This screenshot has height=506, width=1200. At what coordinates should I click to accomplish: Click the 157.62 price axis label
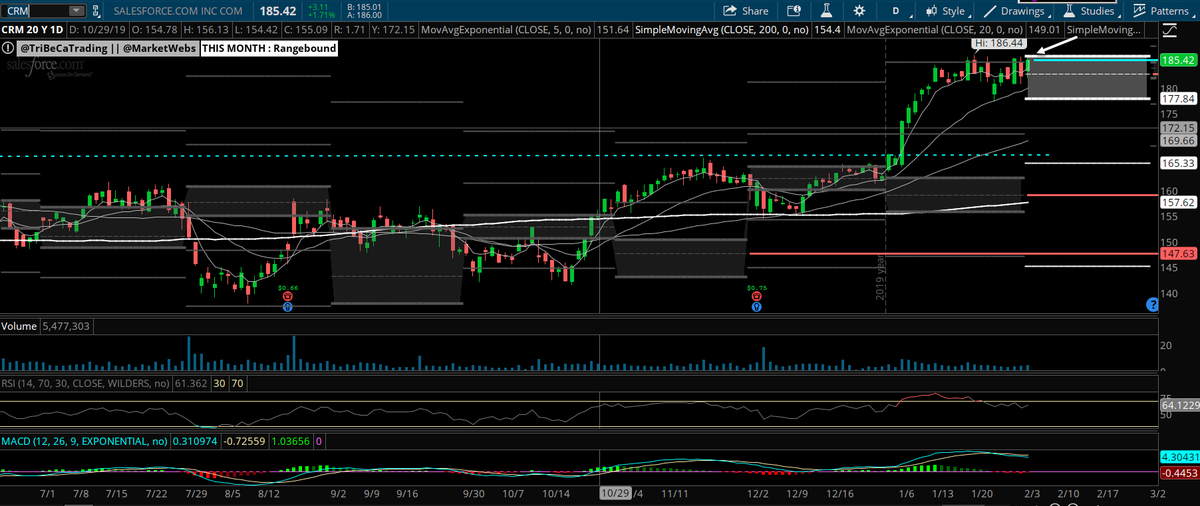(1179, 202)
